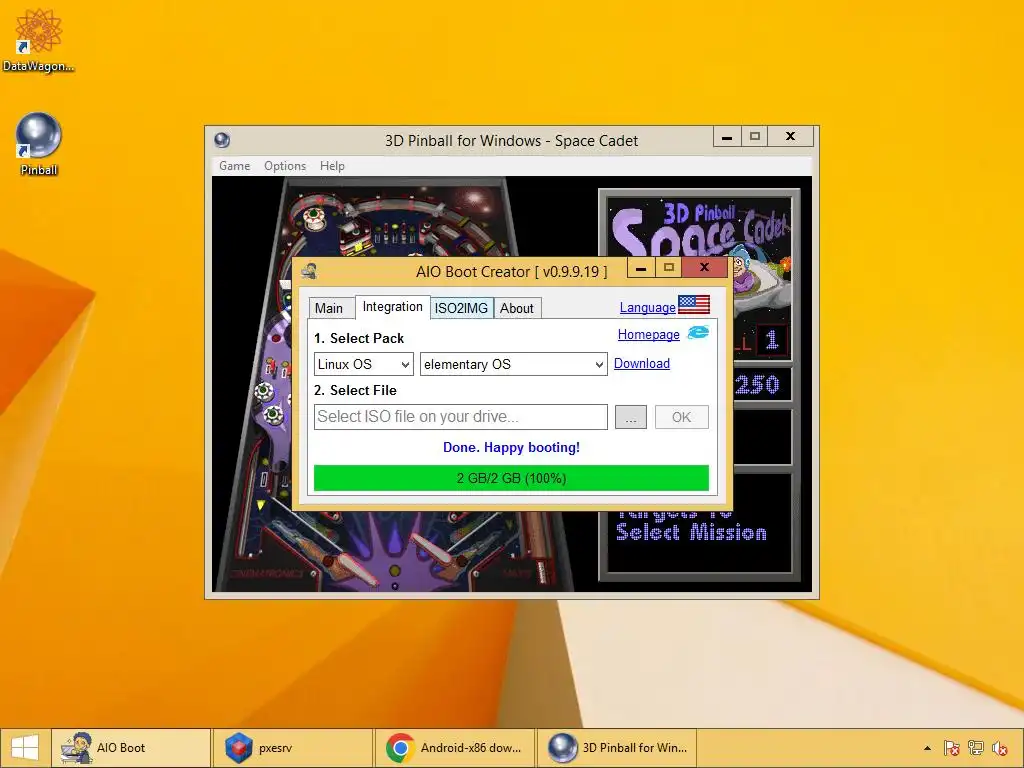Minimize the 3D Pinball window
This screenshot has width=1024, height=768.
tap(727, 136)
